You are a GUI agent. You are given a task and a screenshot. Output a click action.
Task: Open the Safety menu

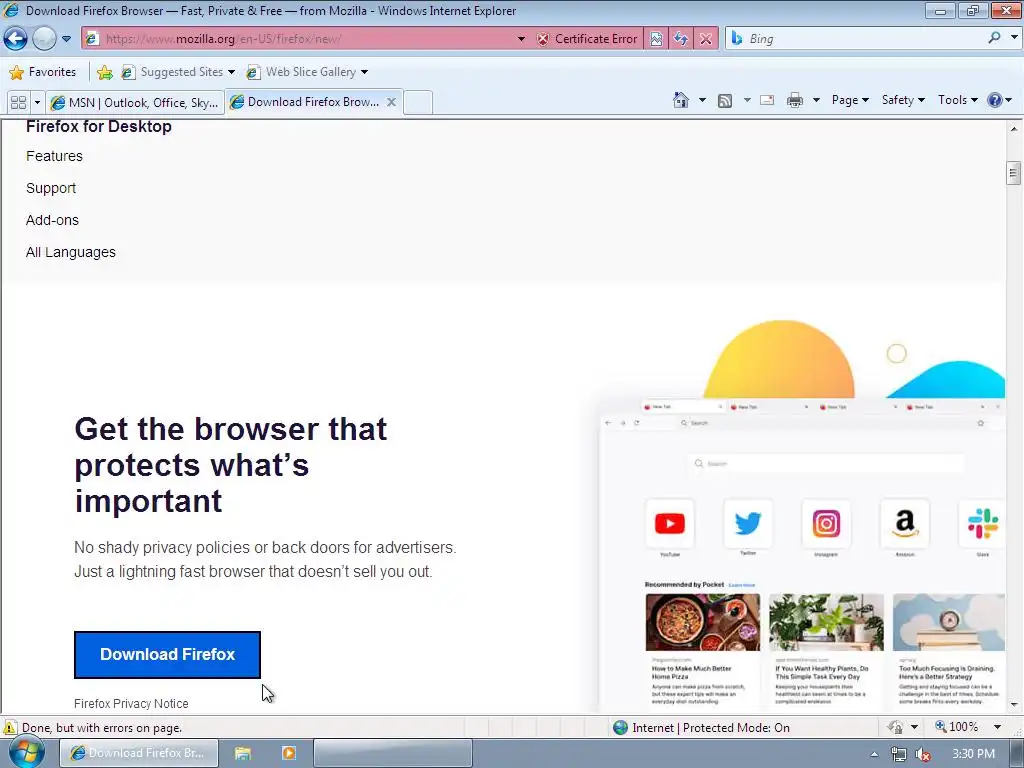click(x=903, y=100)
